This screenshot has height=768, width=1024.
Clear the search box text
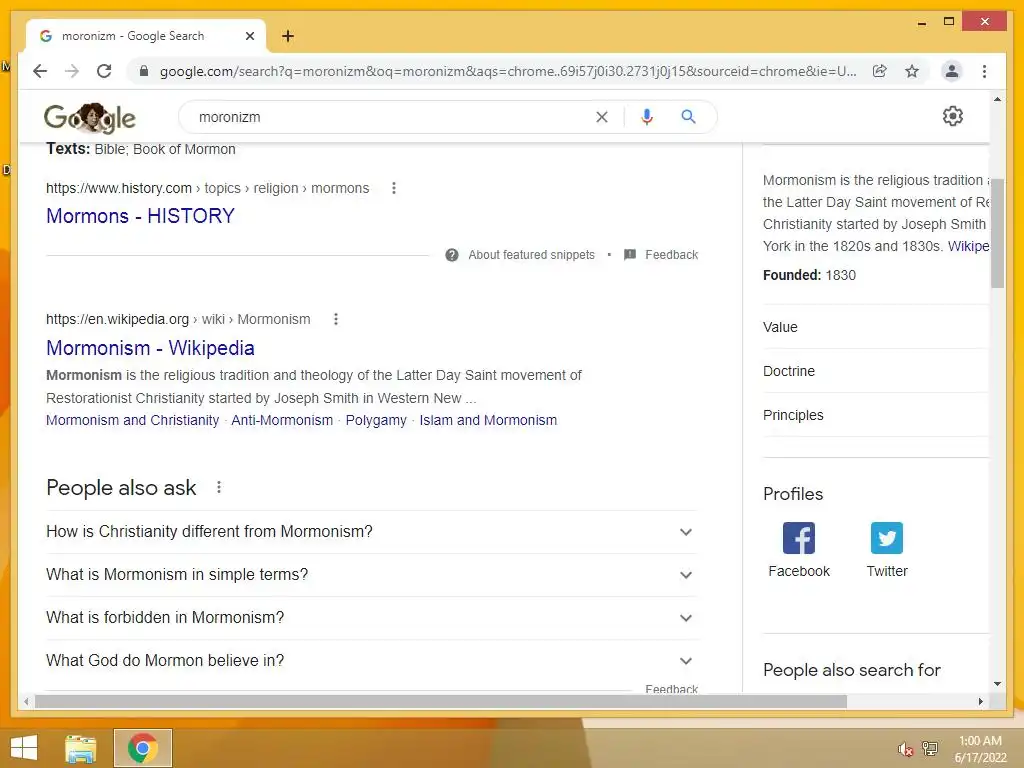click(x=601, y=117)
